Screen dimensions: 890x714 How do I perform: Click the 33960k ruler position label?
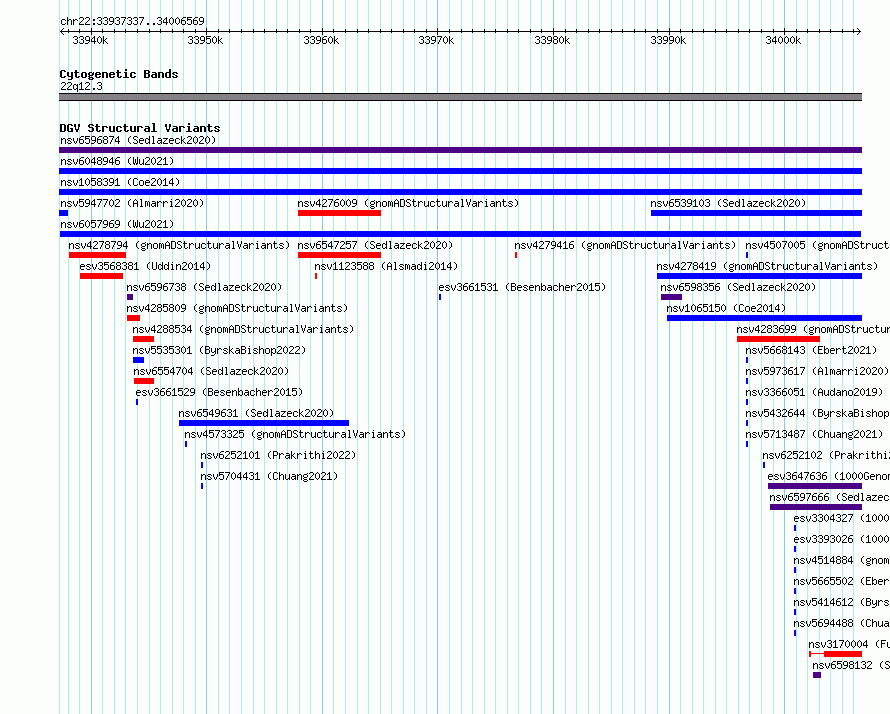[x=321, y=40]
